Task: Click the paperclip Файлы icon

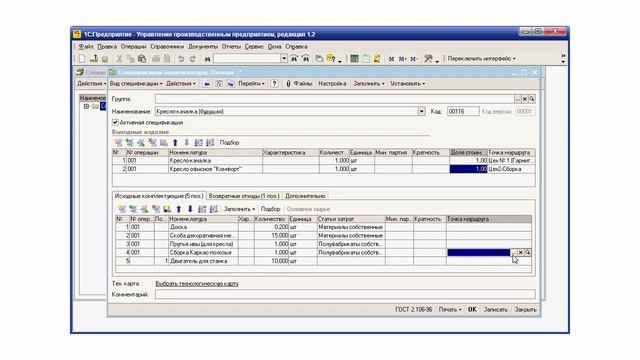Action: (x=288, y=83)
